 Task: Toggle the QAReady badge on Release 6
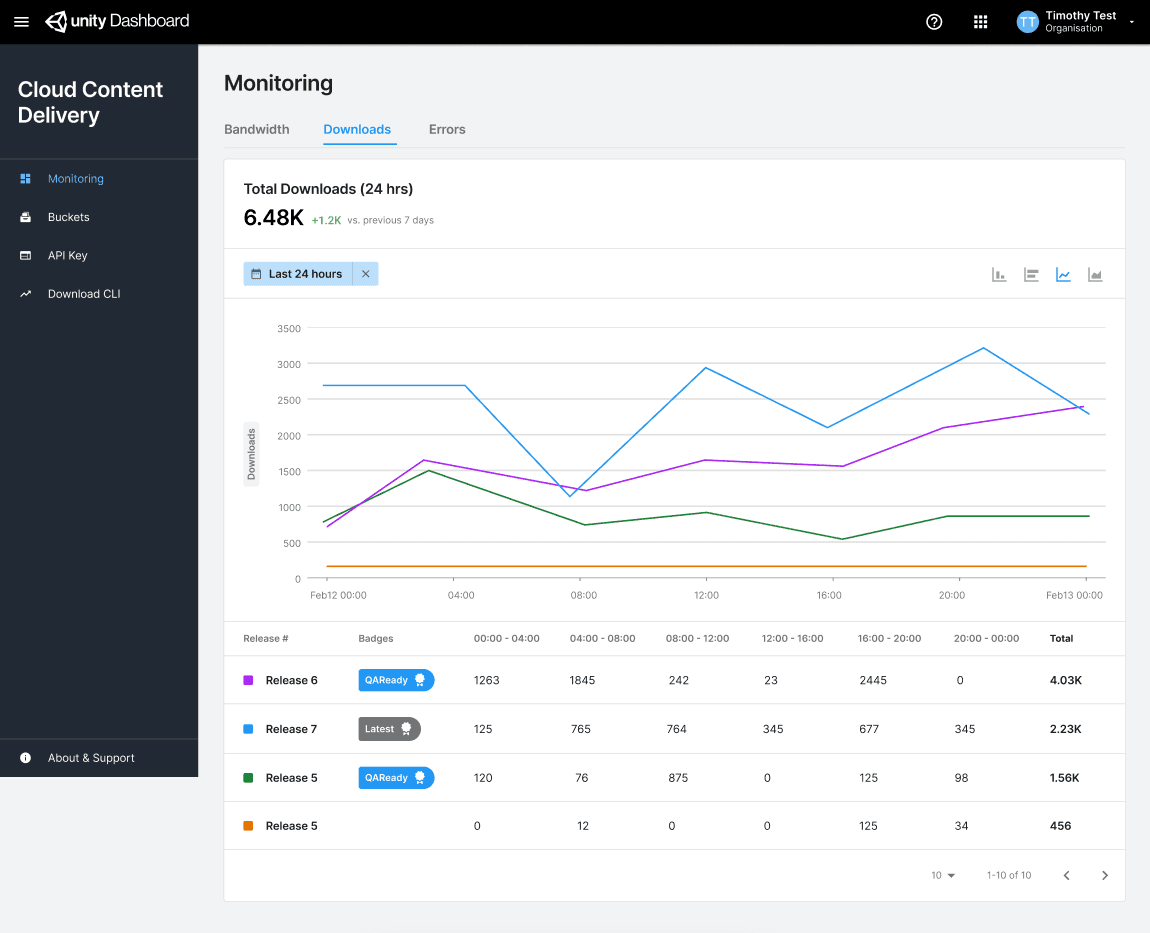(396, 680)
